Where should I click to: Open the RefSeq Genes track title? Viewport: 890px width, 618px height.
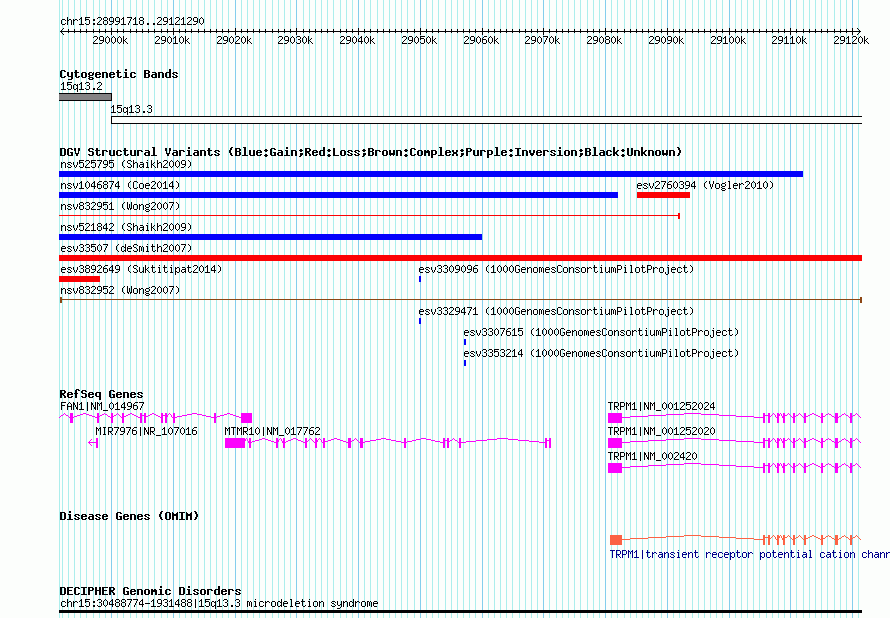pos(101,394)
